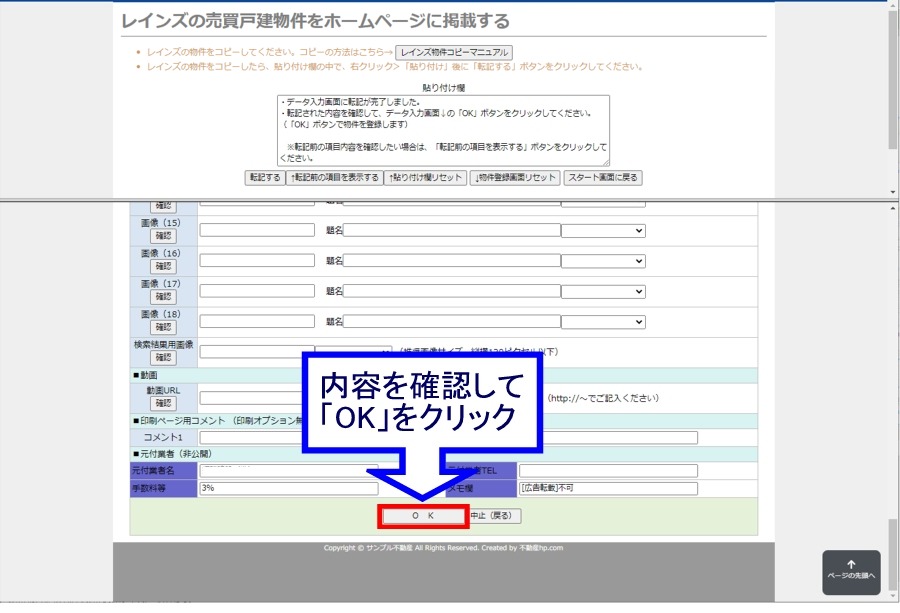Viewport: 900px width, 613px height.
Task: Open the category dropdown for 画像（15）
Action: coord(603,231)
